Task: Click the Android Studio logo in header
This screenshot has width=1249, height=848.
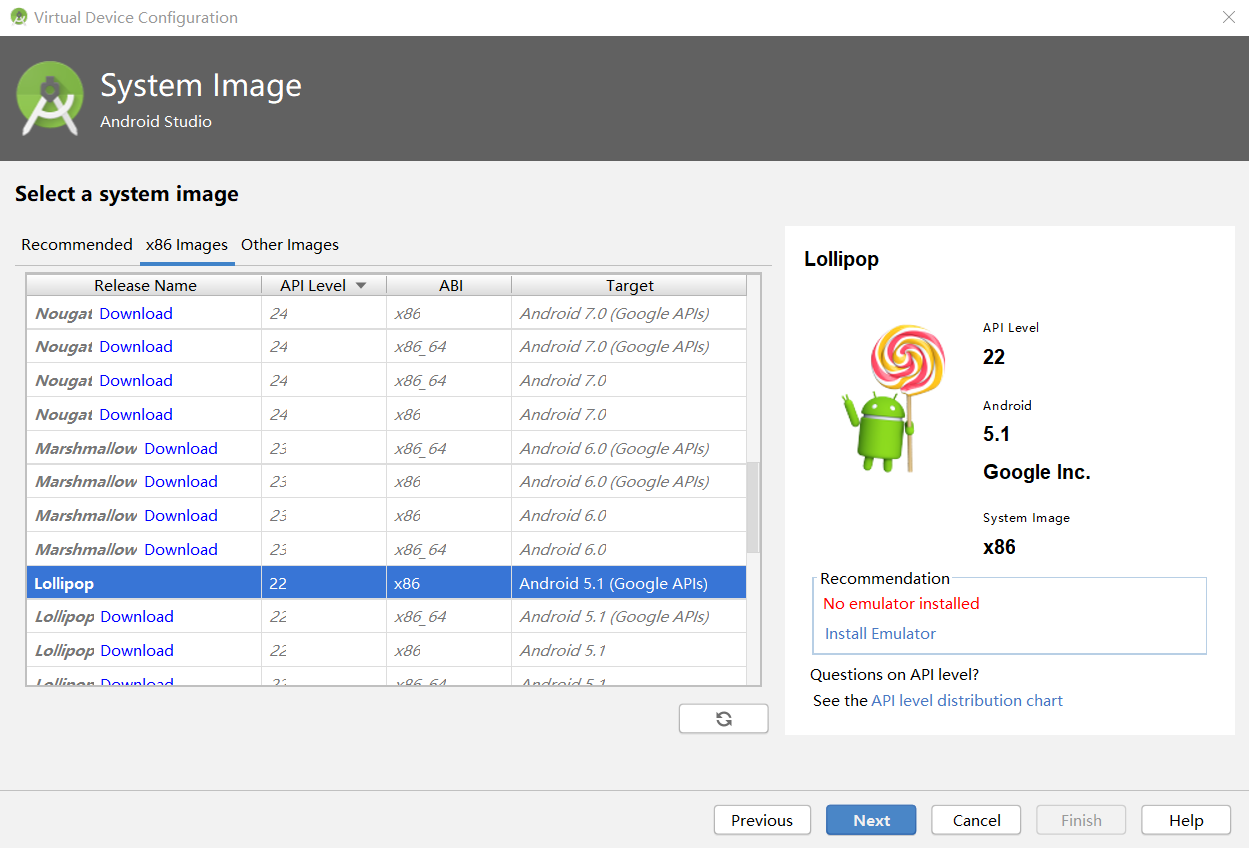Action: click(x=50, y=98)
